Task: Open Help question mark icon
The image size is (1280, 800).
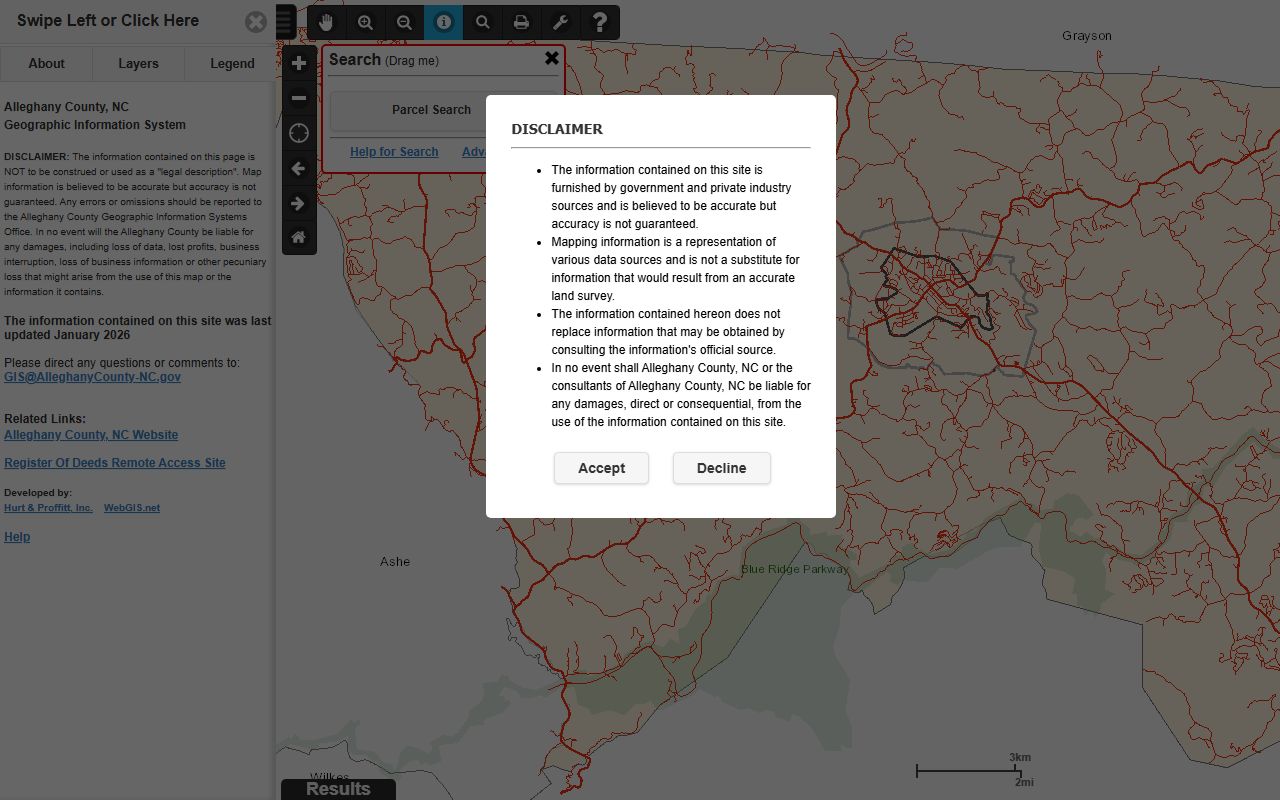Action: point(600,22)
